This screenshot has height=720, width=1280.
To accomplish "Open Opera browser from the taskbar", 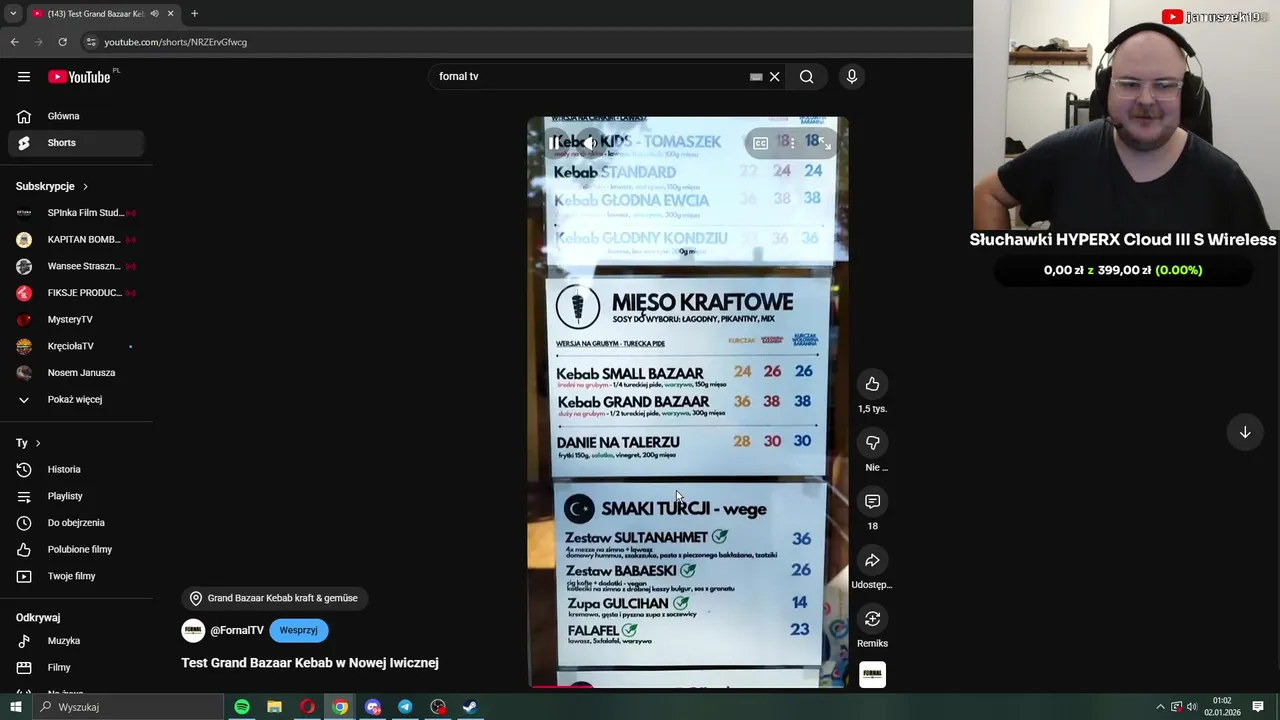I will pos(307,707).
